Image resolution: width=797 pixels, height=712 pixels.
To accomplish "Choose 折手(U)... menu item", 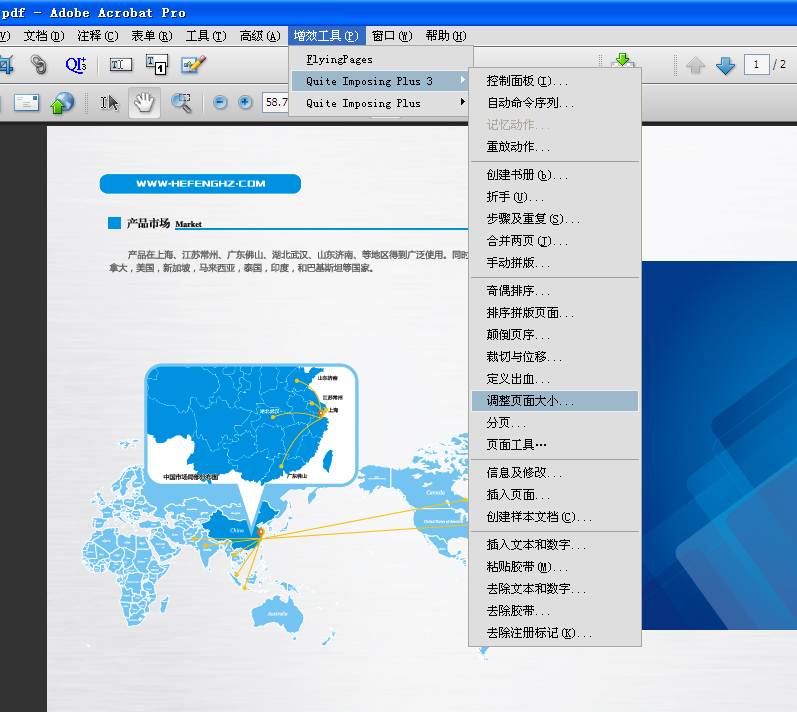I will 555,197.
